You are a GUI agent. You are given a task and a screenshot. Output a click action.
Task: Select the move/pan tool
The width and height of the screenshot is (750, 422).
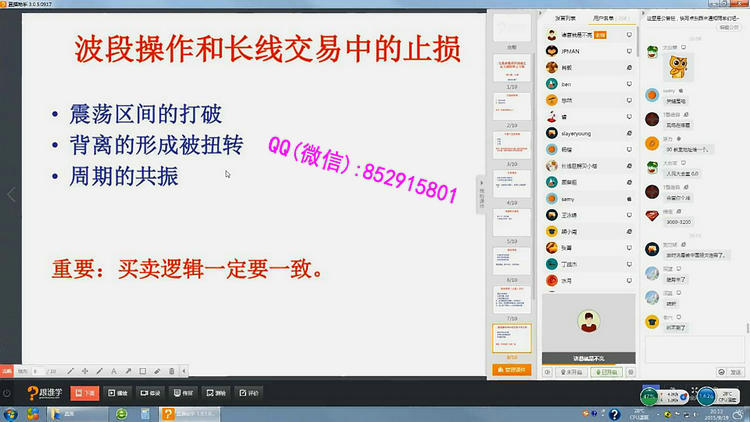coord(84,371)
